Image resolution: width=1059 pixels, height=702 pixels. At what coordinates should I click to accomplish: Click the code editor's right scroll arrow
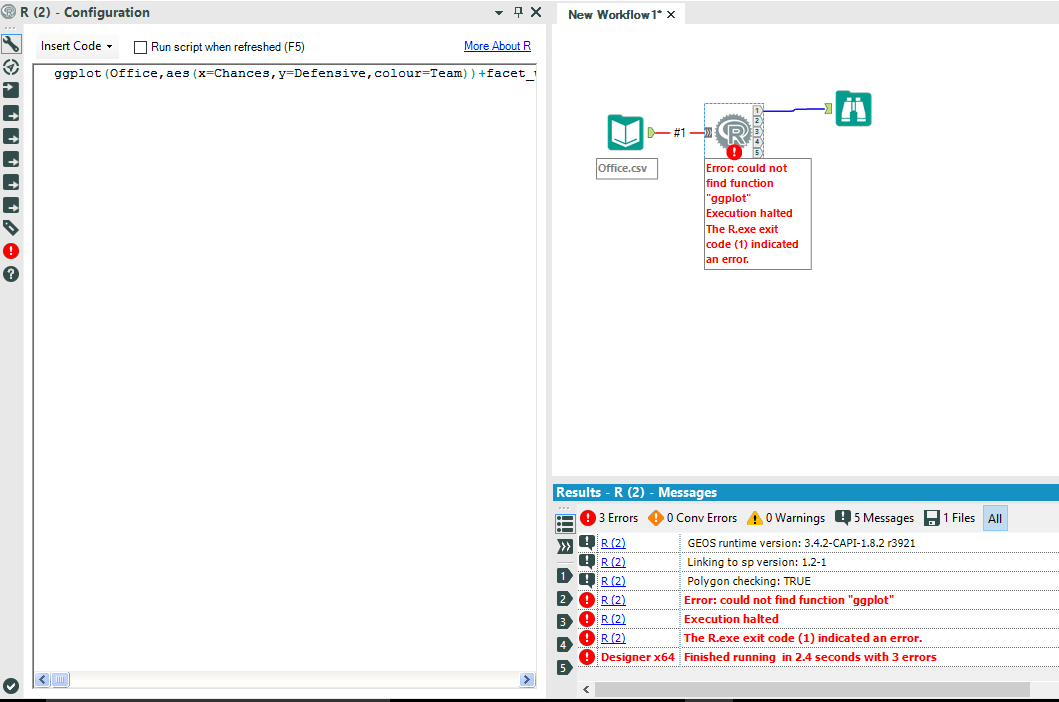tap(527, 680)
